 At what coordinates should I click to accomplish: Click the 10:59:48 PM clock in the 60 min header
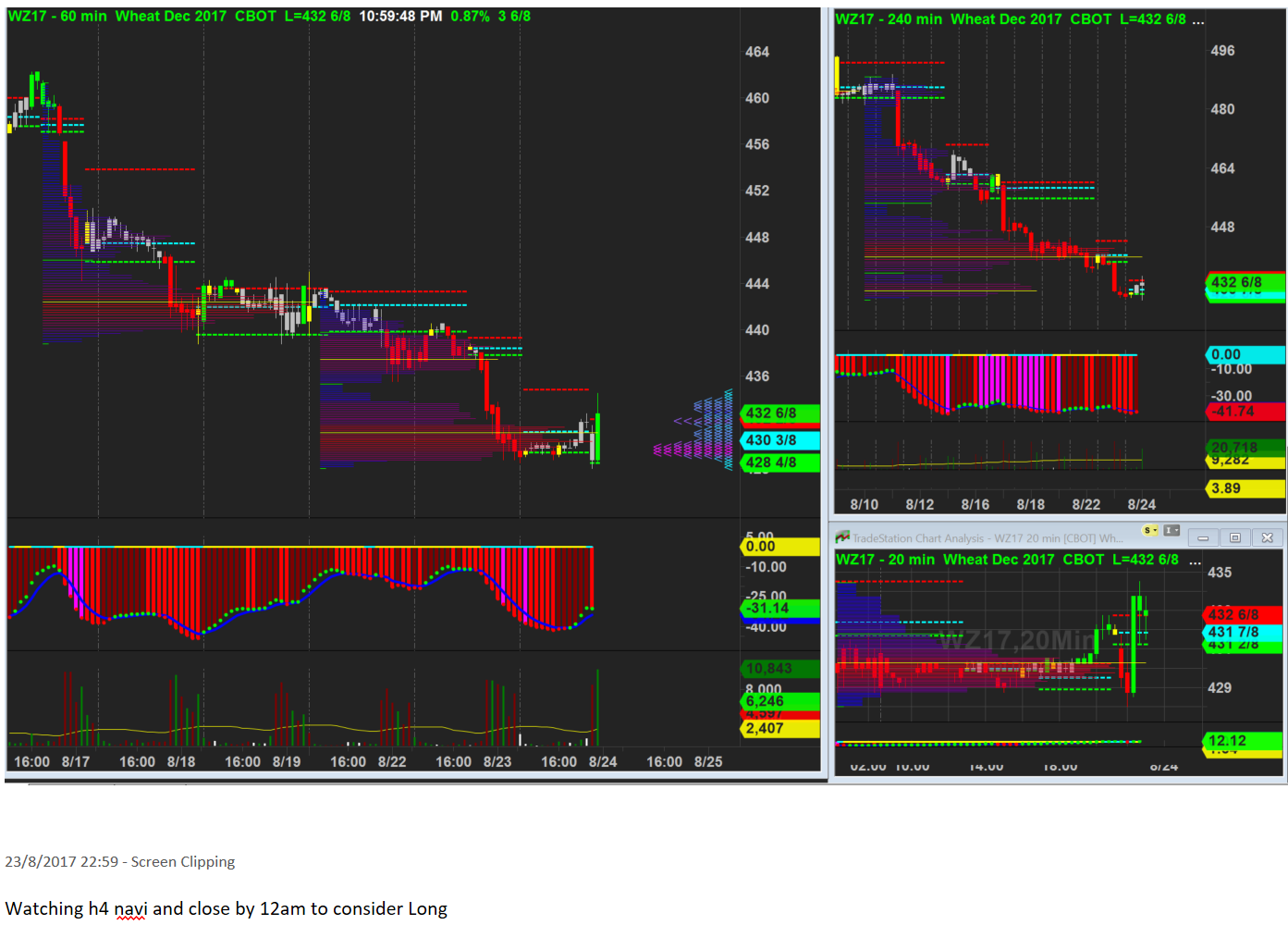(x=400, y=17)
